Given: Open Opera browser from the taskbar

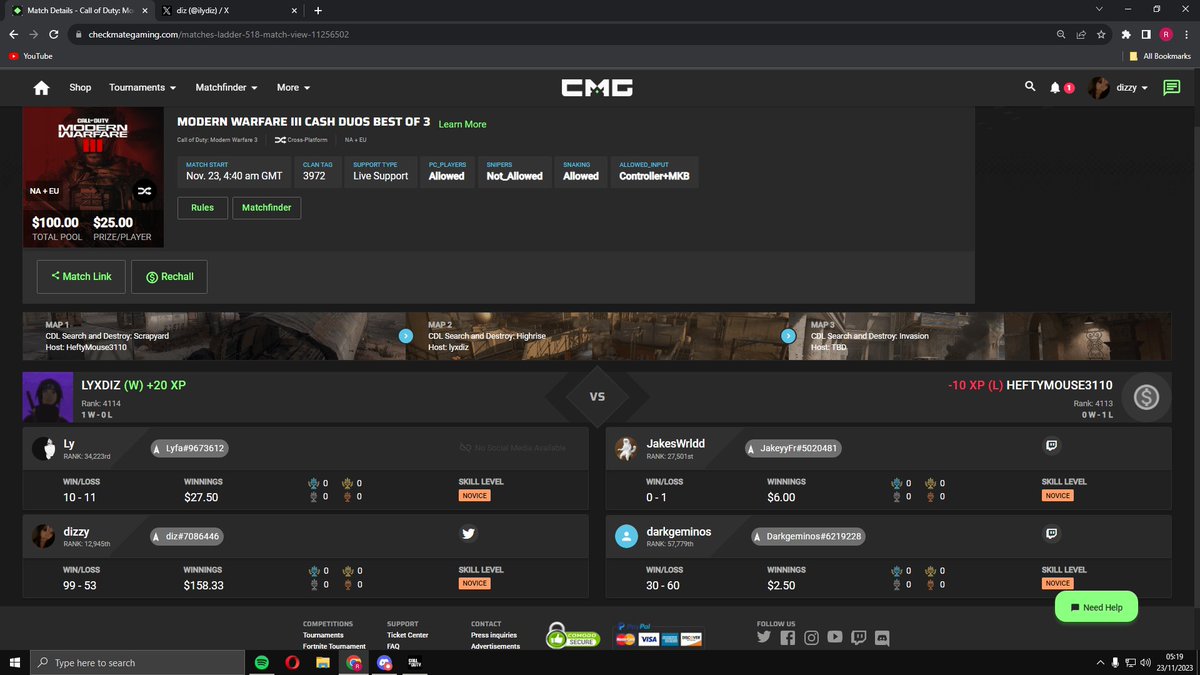Looking at the screenshot, I should [292, 662].
